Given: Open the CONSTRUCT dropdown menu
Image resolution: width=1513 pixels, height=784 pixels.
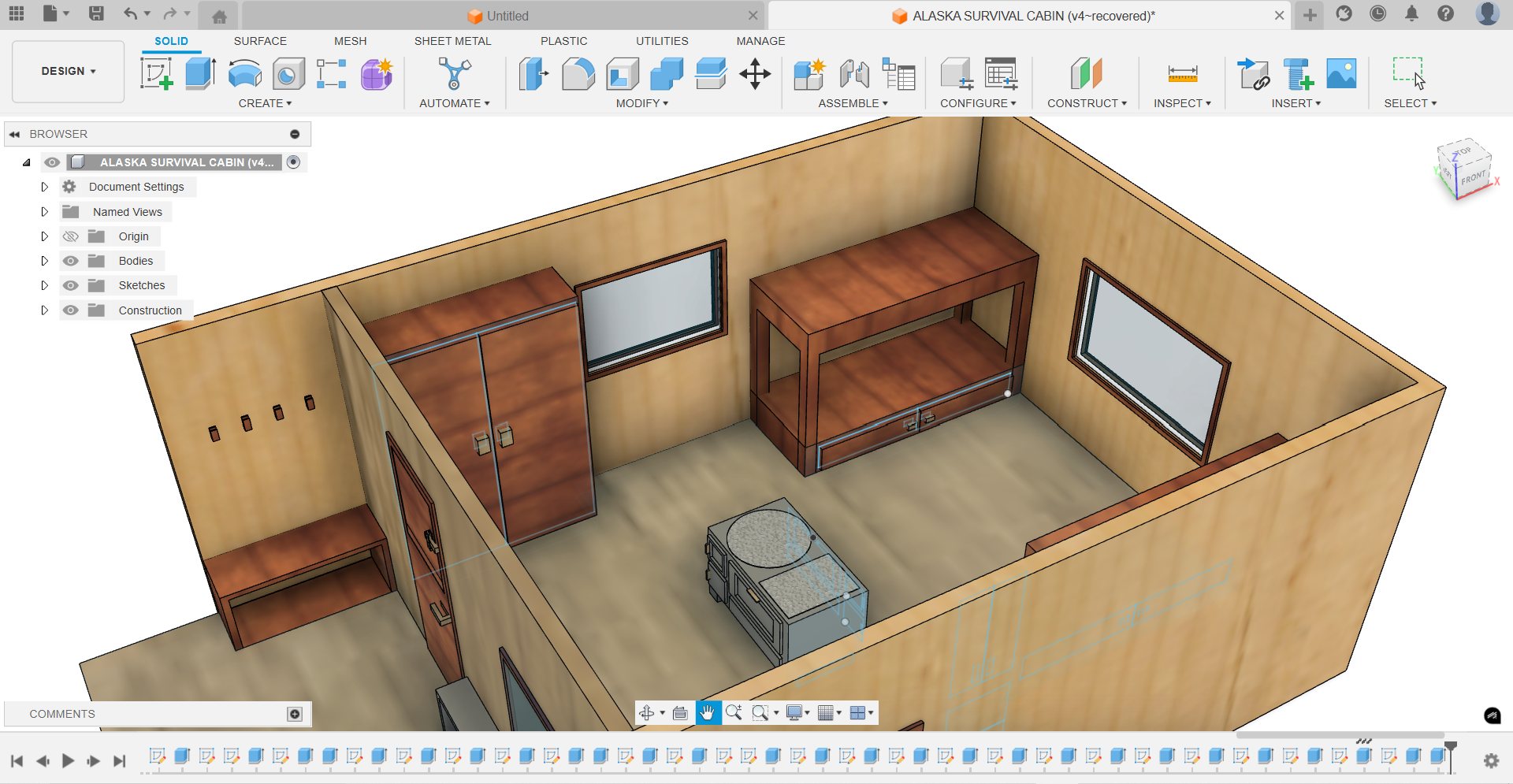Looking at the screenshot, I should click(x=1087, y=103).
